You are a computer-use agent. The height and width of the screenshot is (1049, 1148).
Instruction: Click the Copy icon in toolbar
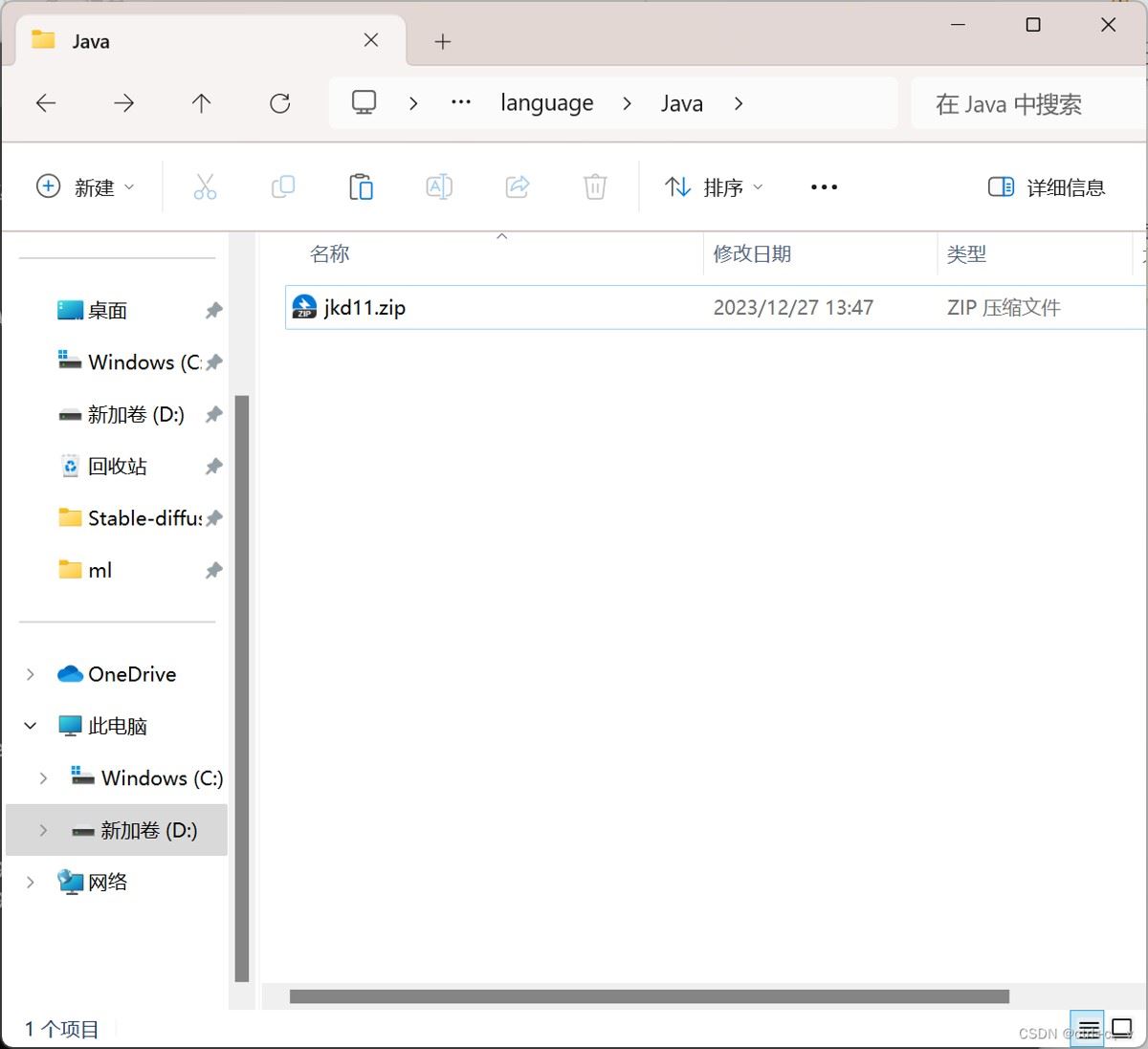[283, 186]
